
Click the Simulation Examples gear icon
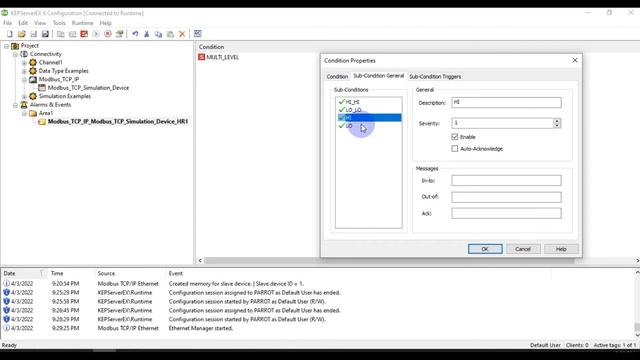click(x=33, y=96)
